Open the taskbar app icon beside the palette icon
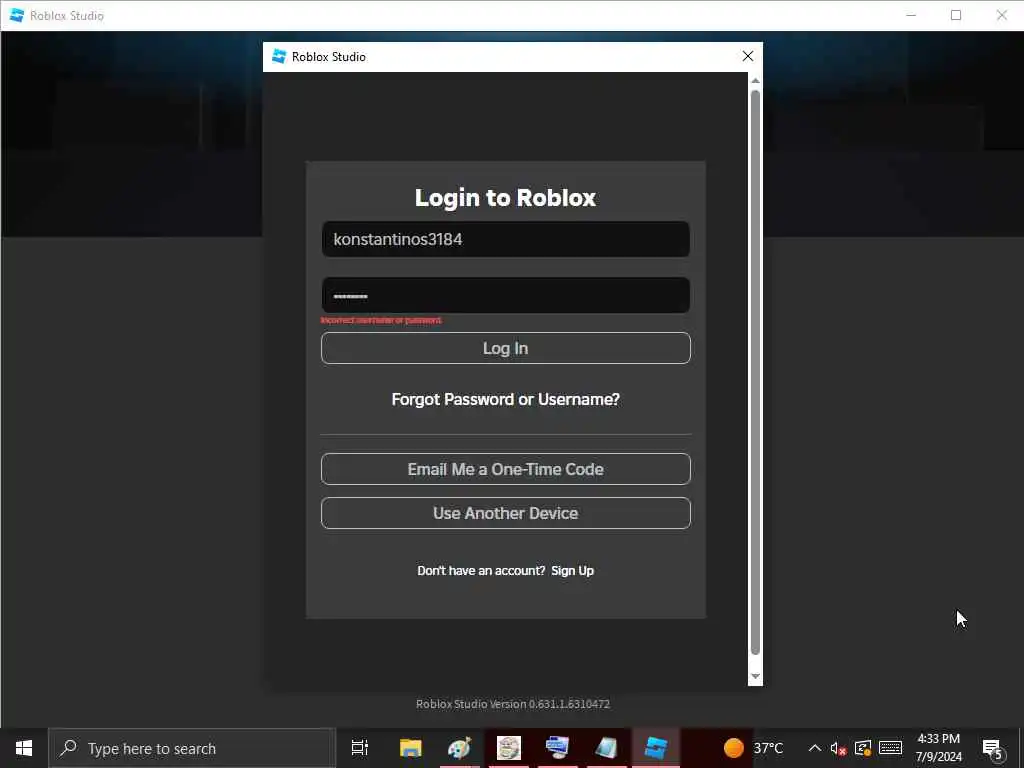The width and height of the screenshot is (1024, 768). (x=508, y=748)
